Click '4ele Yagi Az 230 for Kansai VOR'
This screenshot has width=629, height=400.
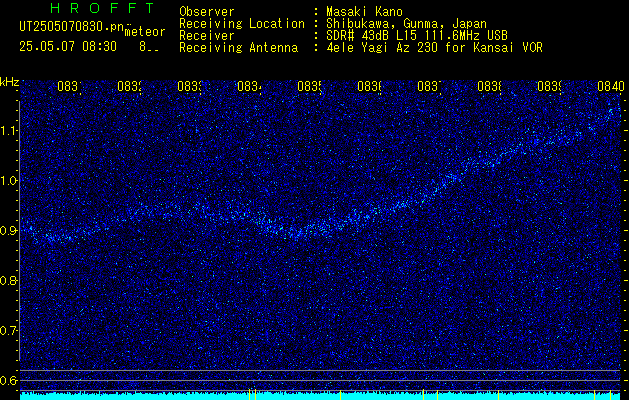tap(434, 48)
